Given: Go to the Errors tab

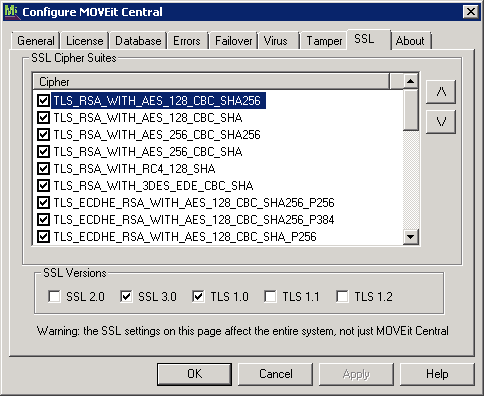Looking at the screenshot, I should coord(187,41).
